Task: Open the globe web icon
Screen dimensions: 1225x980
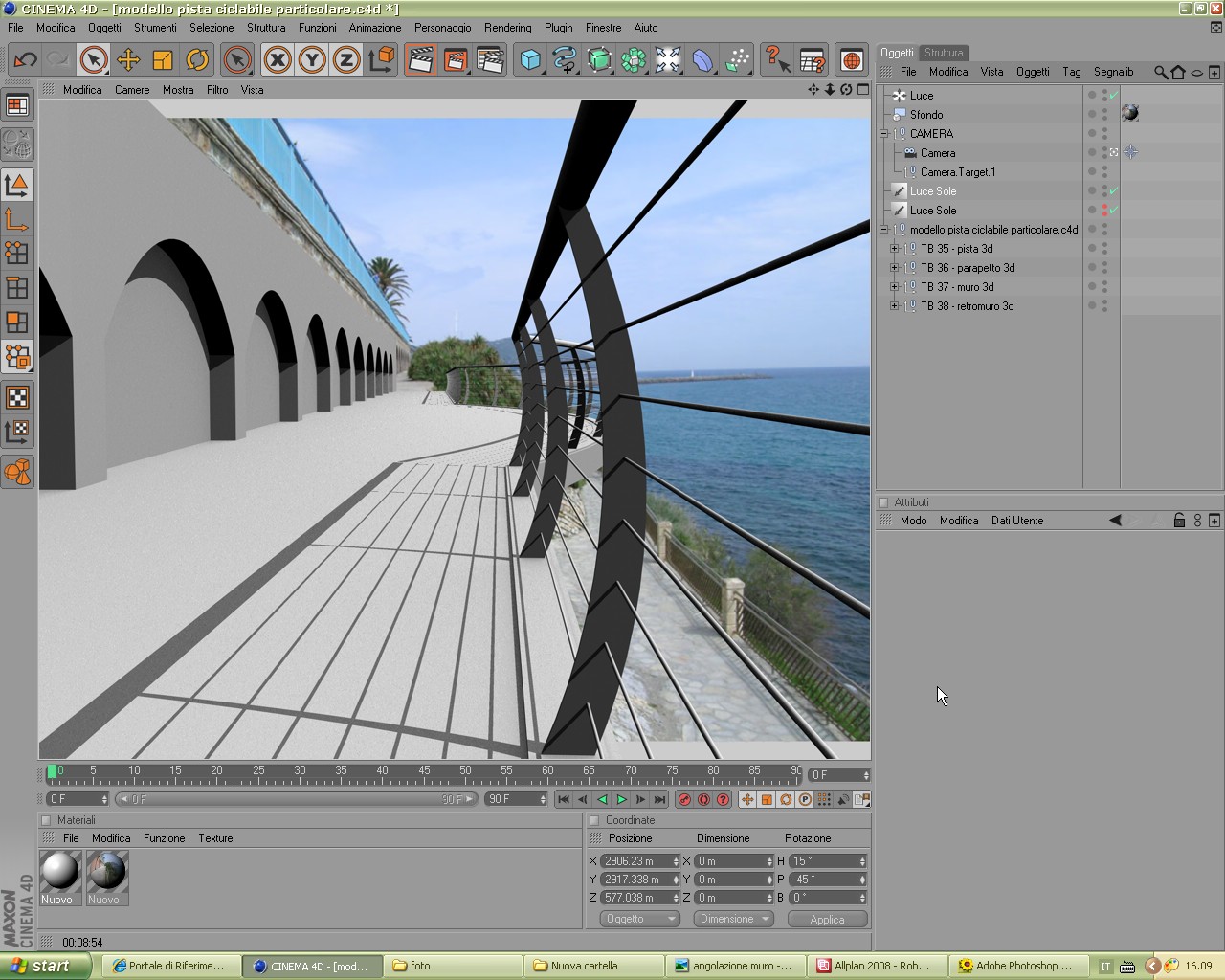Action: point(851,60)
